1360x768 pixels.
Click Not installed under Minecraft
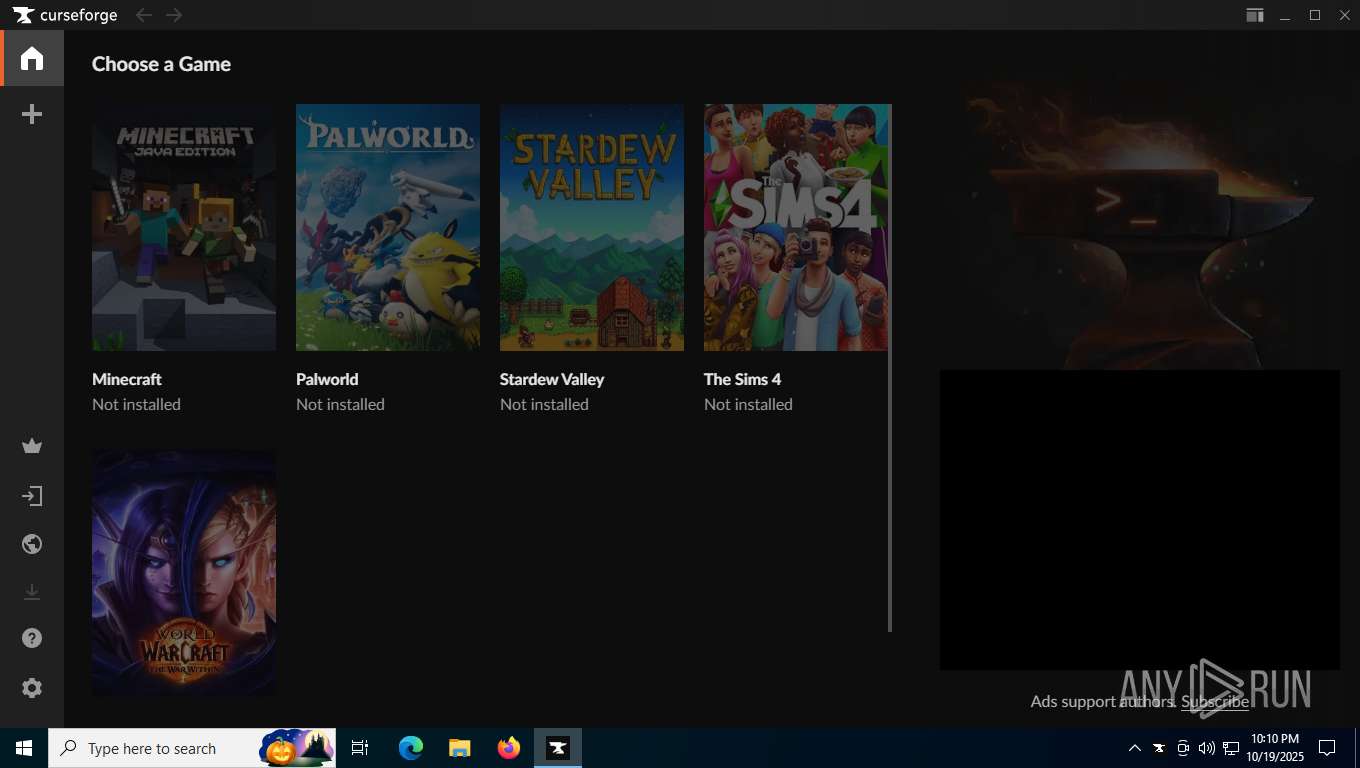[x=136, y=404]
